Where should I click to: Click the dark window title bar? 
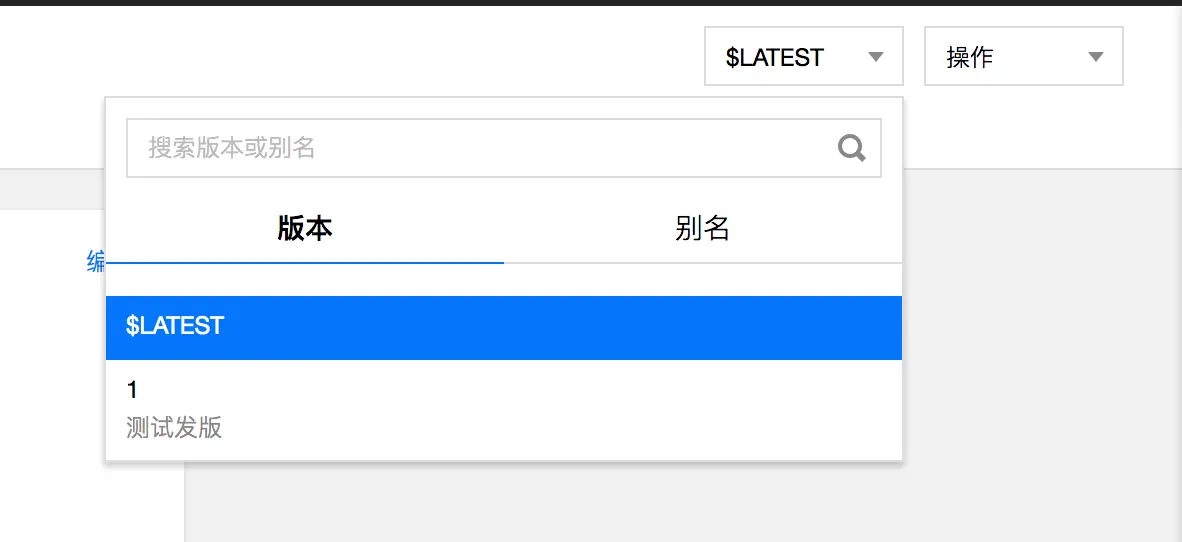[x=591, y=2]
